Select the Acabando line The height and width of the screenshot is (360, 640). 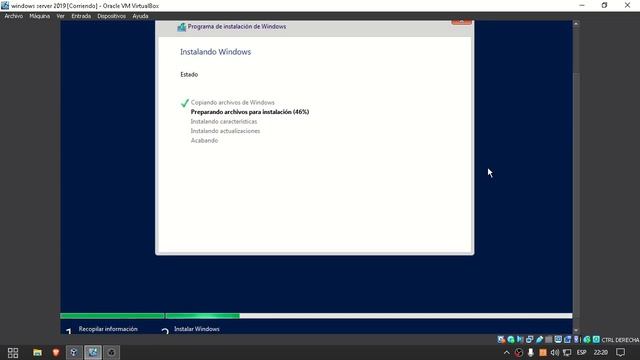pyautogui.click(x=204, y=140)
